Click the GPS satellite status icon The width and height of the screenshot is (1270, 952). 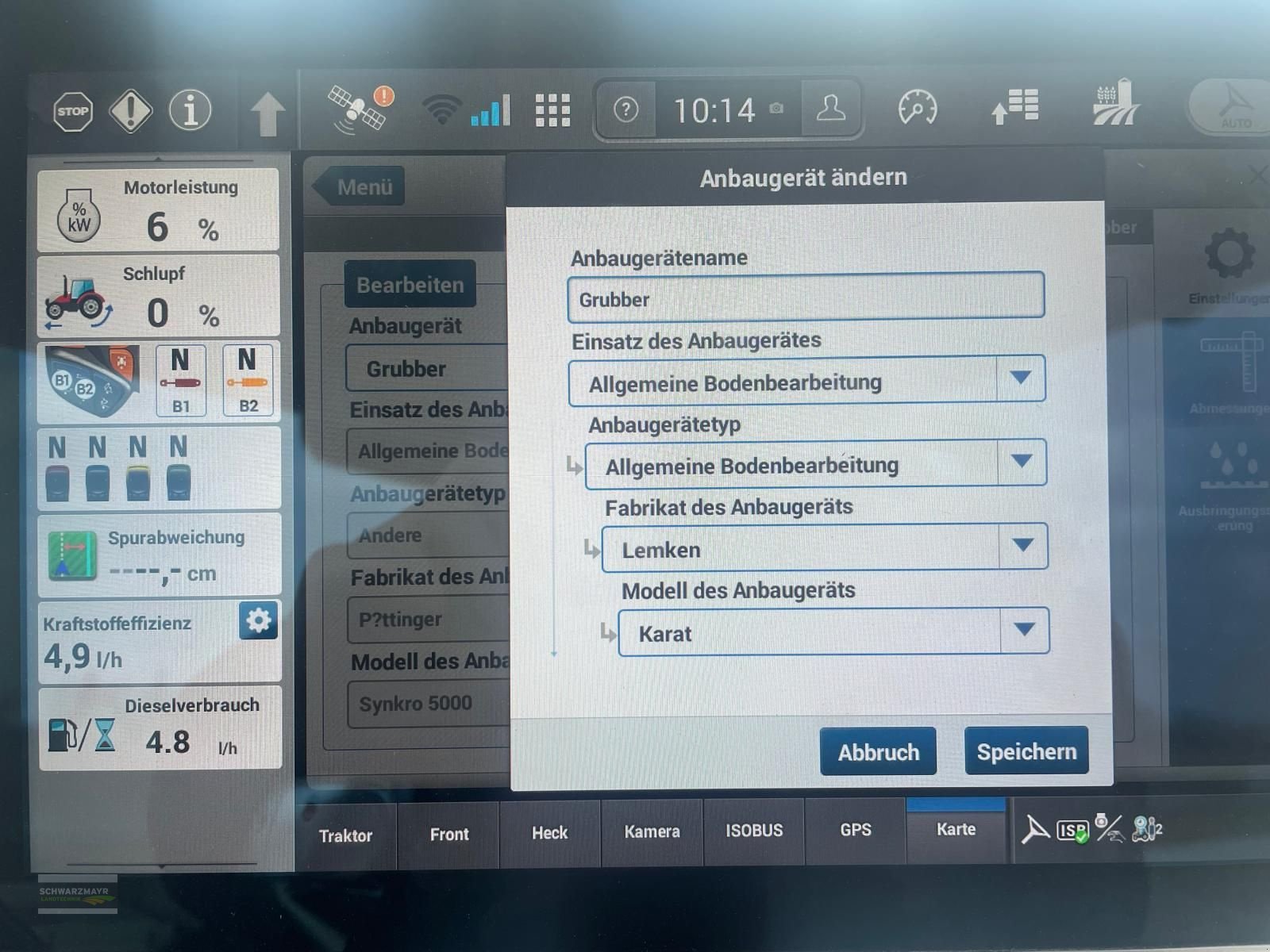point(359,109)
